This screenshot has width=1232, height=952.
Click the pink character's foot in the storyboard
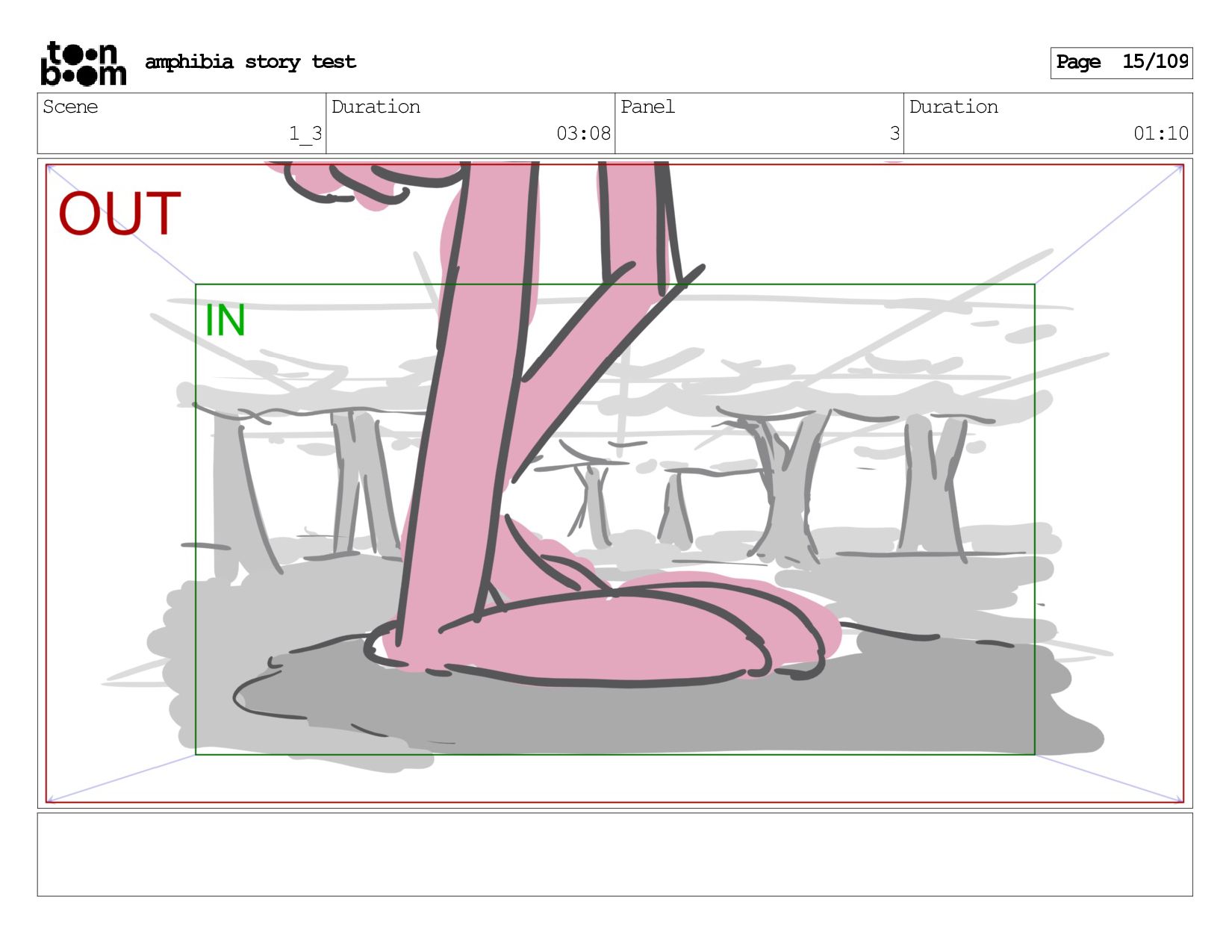coord(605,631)
